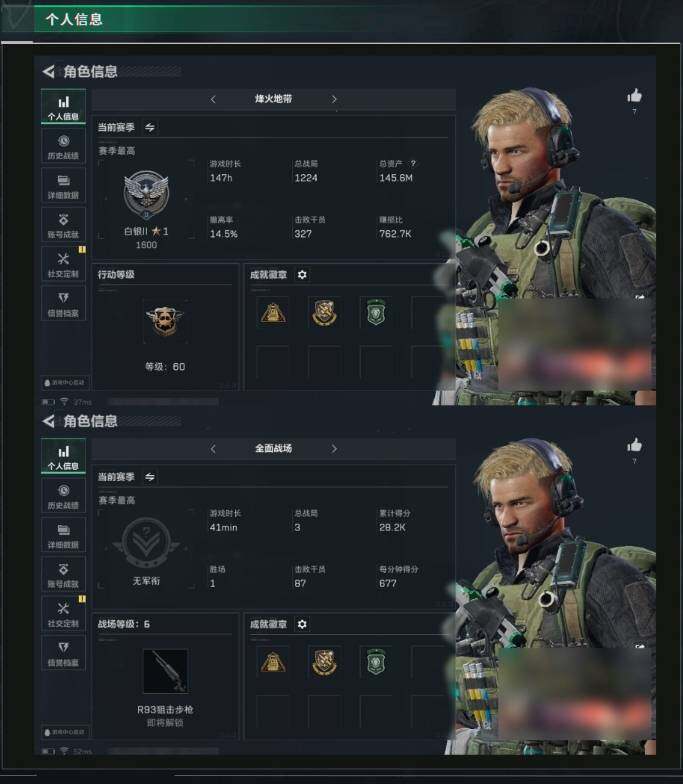Open the 成就徽章 settings gear in upper panel

[302, 274]
